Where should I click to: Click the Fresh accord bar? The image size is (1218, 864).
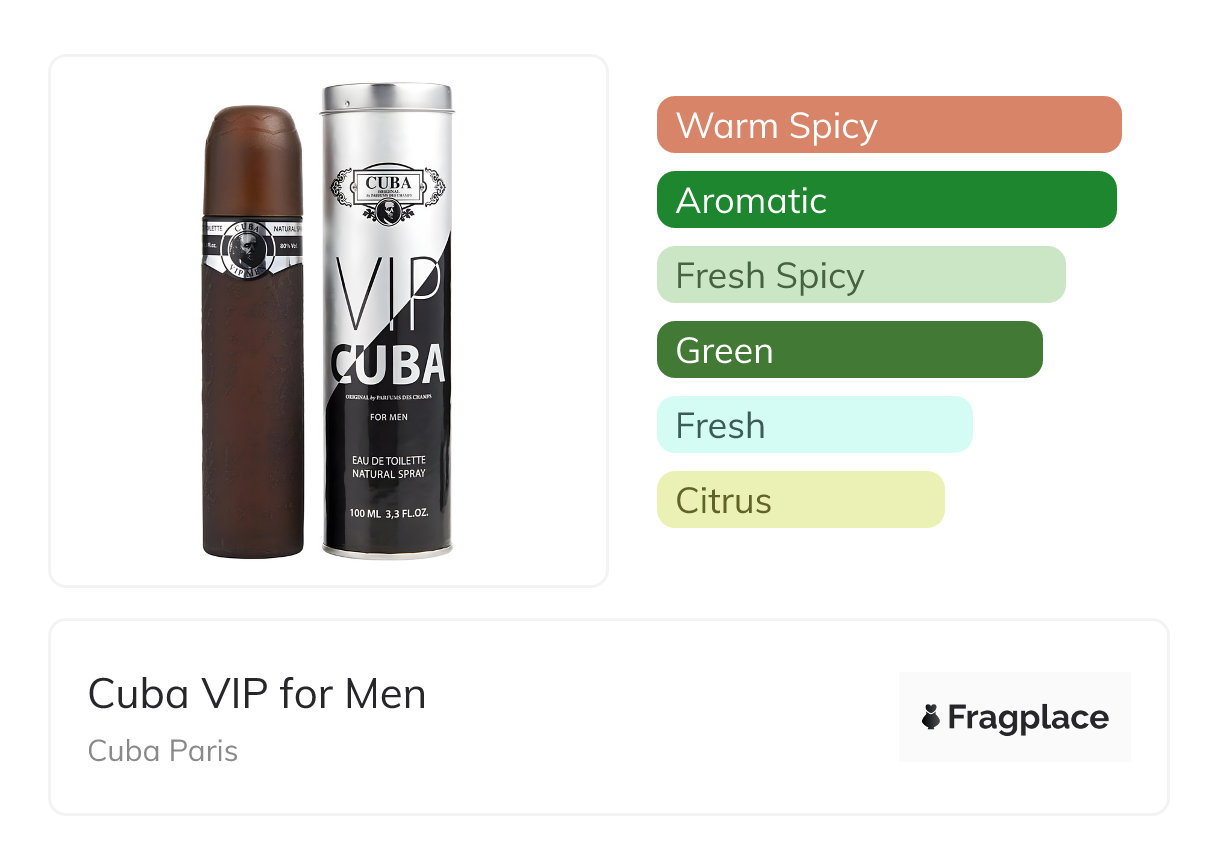tap(814, 425)
